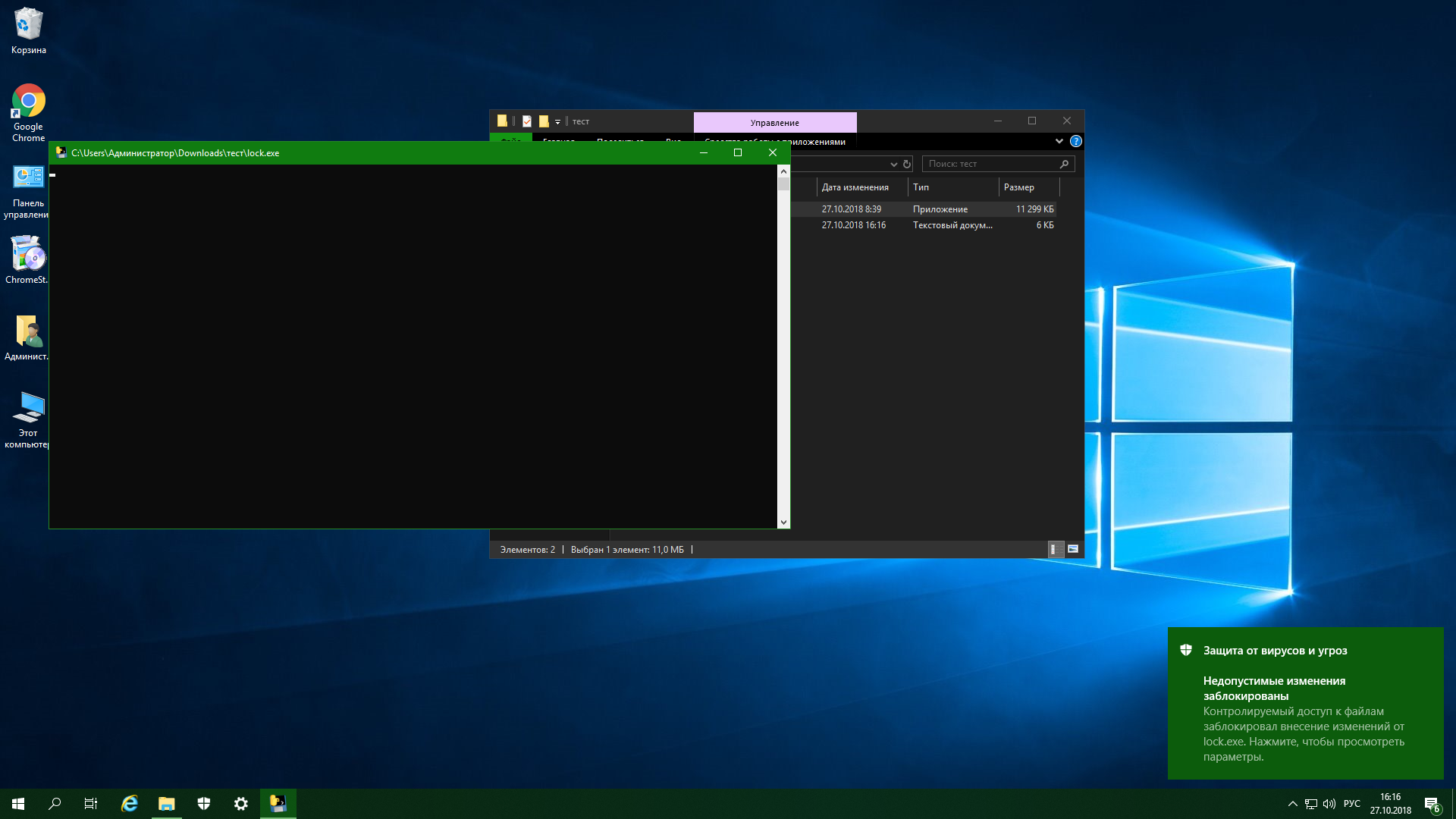Switch Explorer to details view mode
The image size is (1456, 819).
tap(1053, 549)
